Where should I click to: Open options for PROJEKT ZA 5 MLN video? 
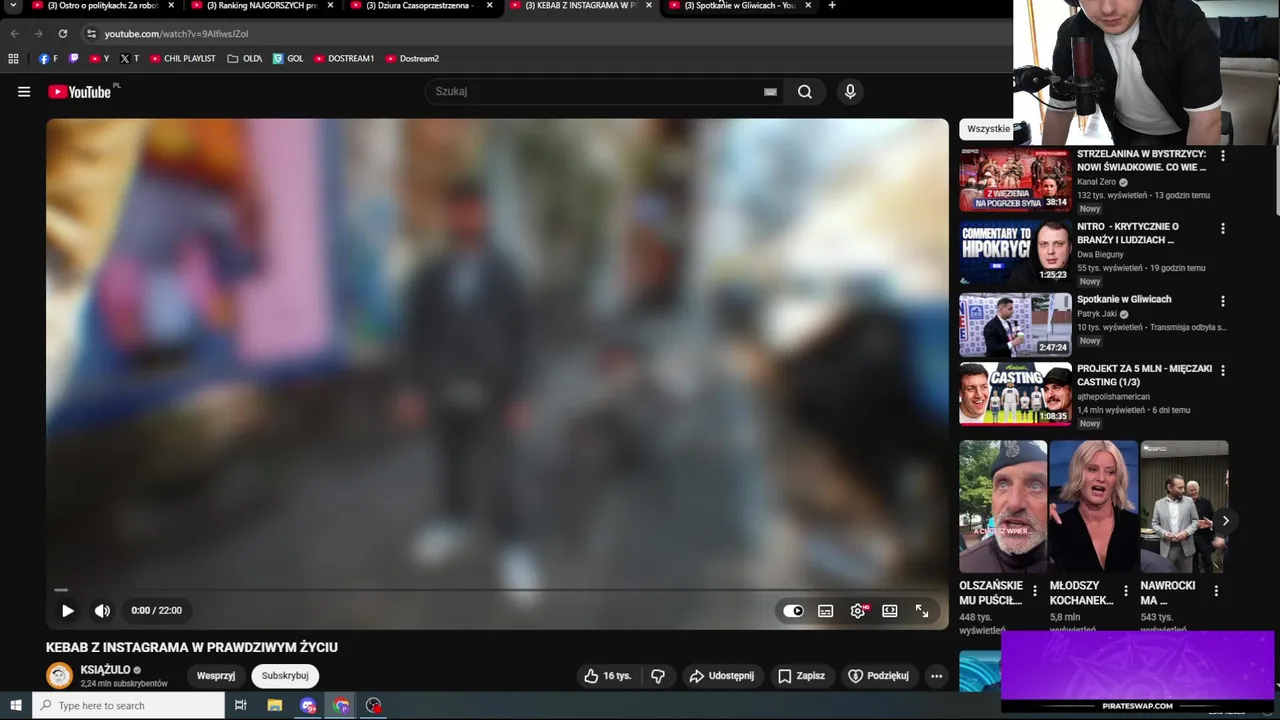point(1222,370)
